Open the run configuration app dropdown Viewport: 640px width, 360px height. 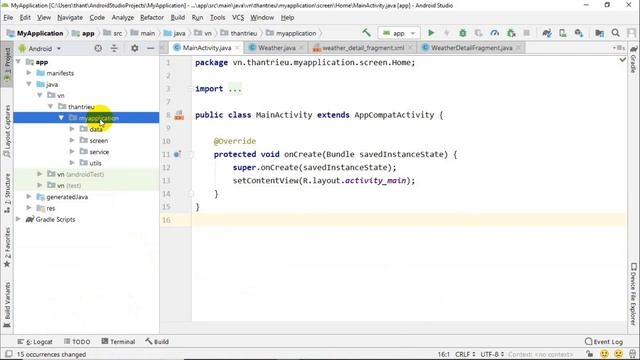(398, 33)
